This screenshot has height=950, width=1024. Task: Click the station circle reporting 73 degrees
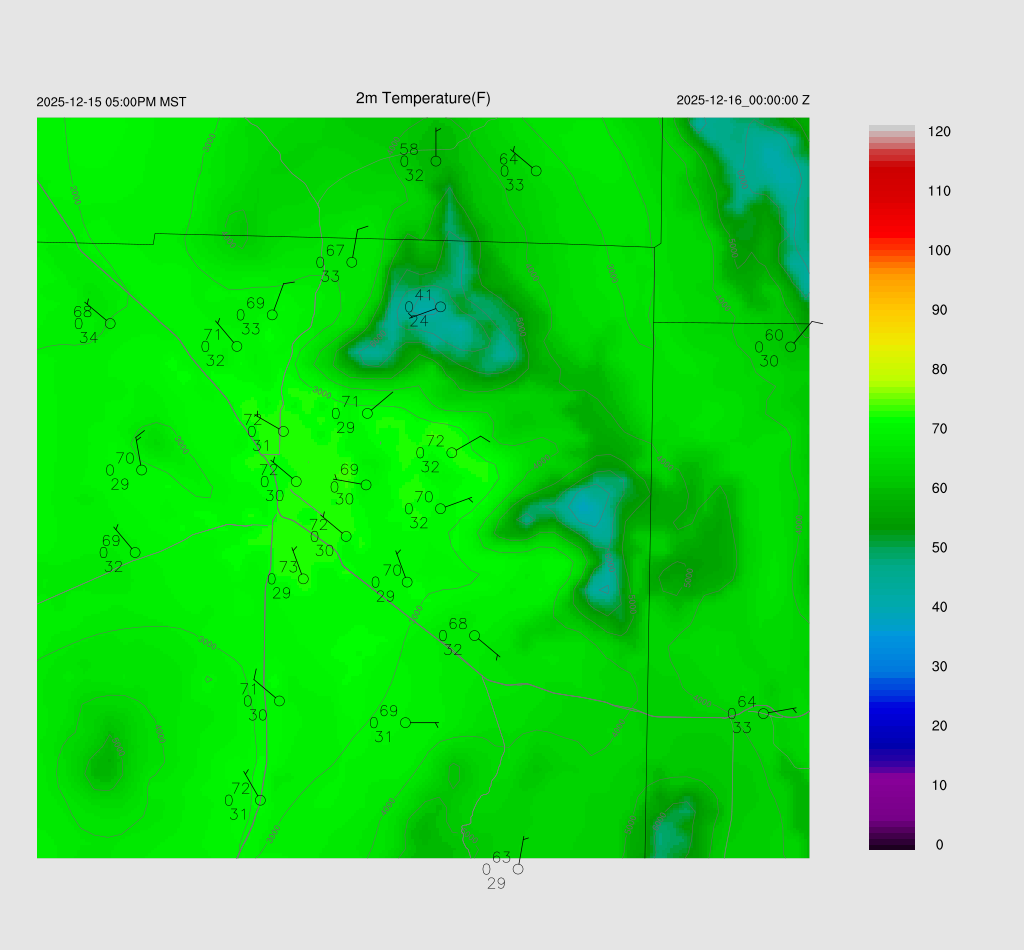pos(303,578)
